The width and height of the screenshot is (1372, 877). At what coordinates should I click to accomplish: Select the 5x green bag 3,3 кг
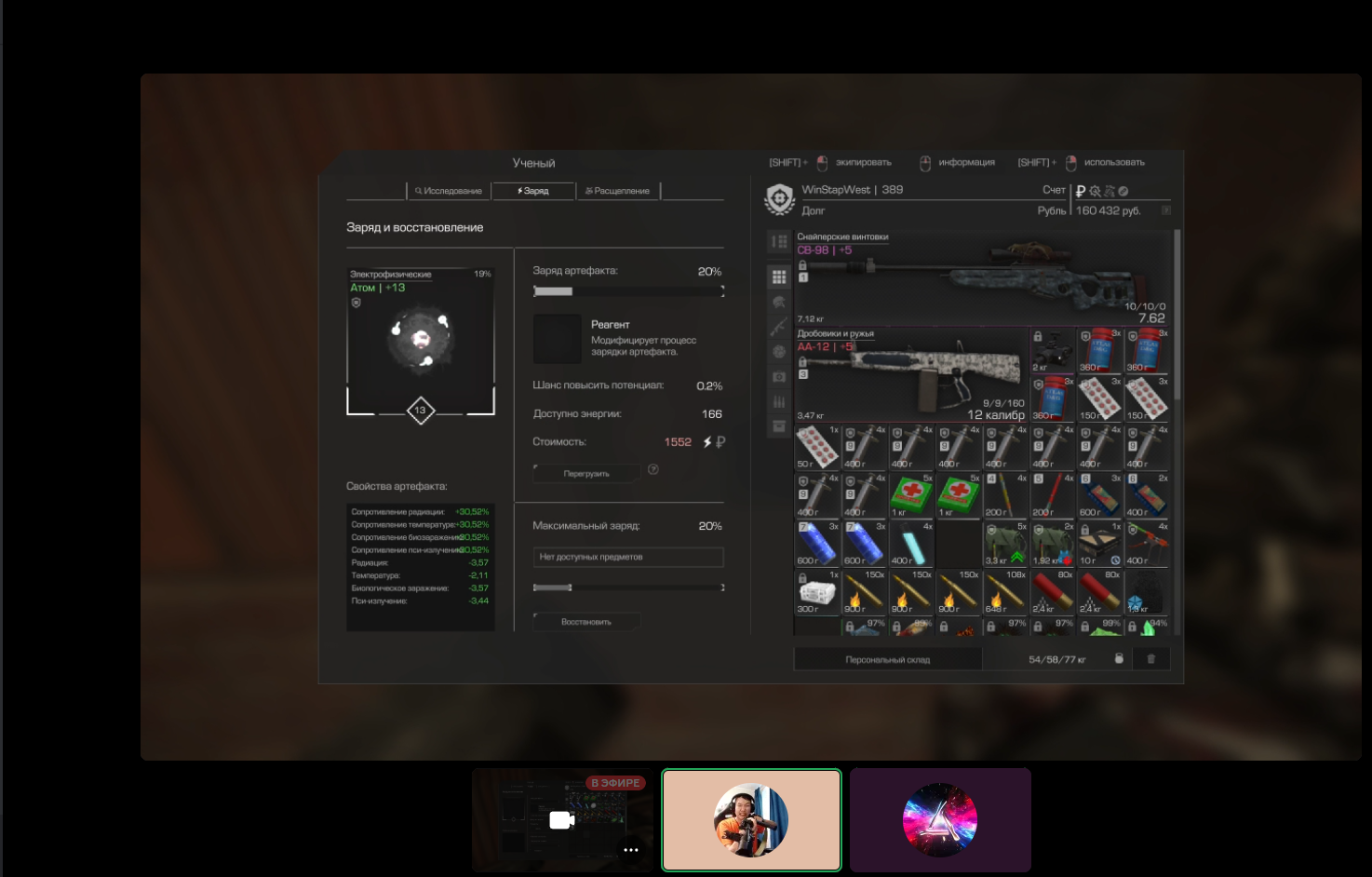pos(1005,544)
